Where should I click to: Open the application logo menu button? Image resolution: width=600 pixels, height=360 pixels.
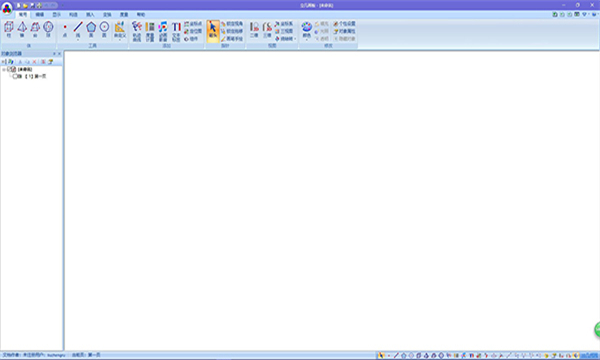tap(7, 8)
